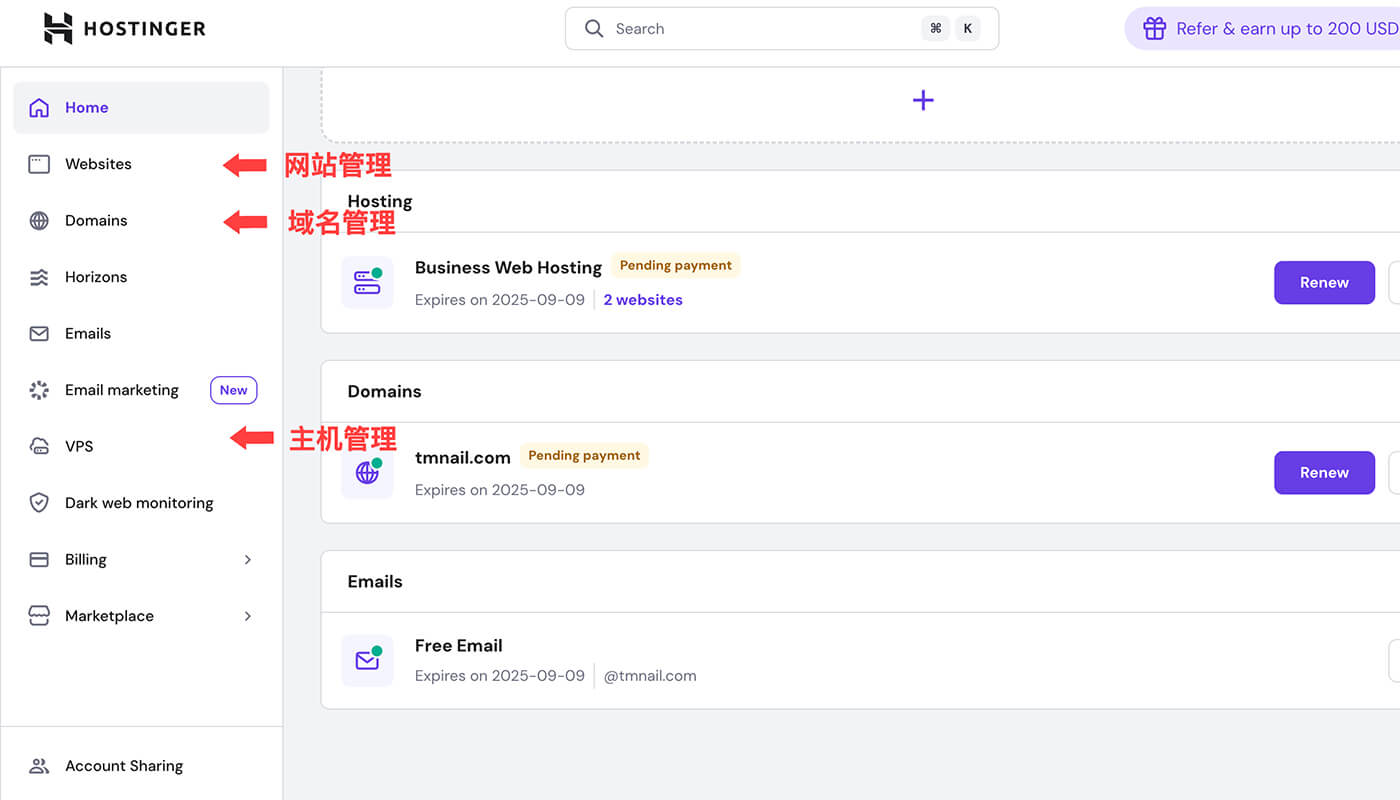Screen dimensions: 1400x800
Task: Click the tmnail.com domain globe icon
Action: (x=367, y=472)
